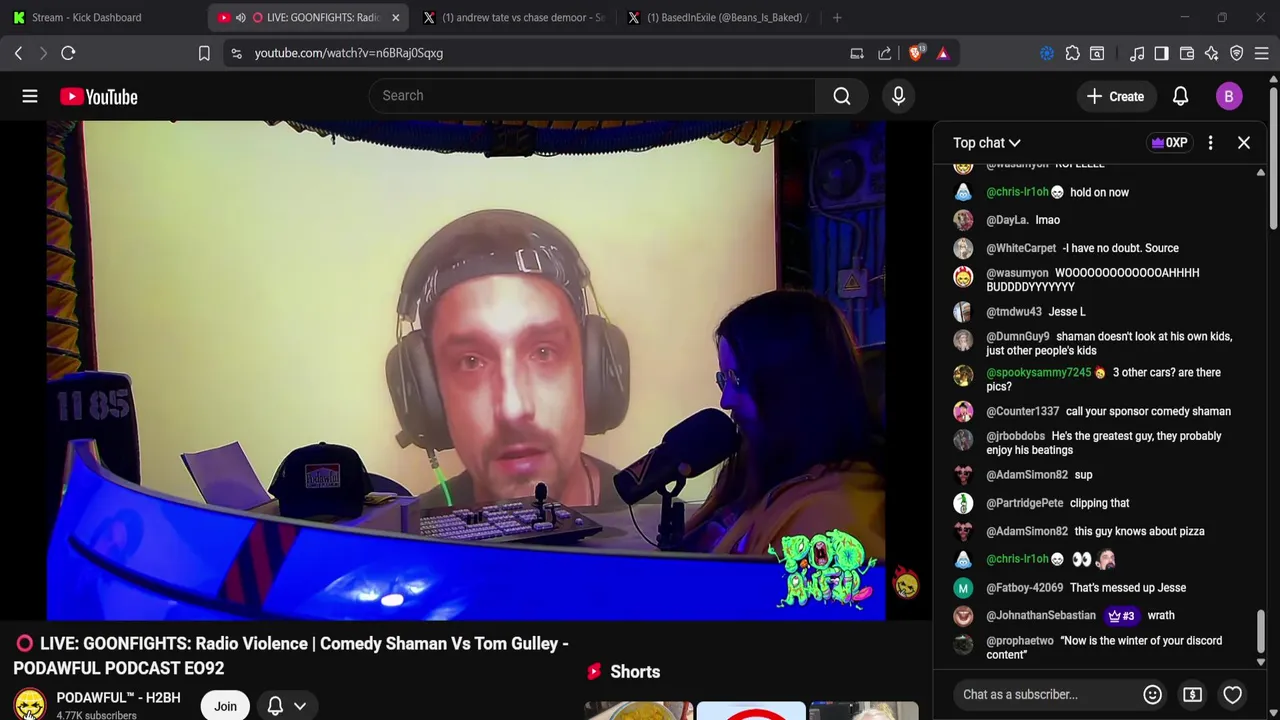1280x720 pixels.
Task: Open the Create dropdown button
Action: (x=1115, y=96)
